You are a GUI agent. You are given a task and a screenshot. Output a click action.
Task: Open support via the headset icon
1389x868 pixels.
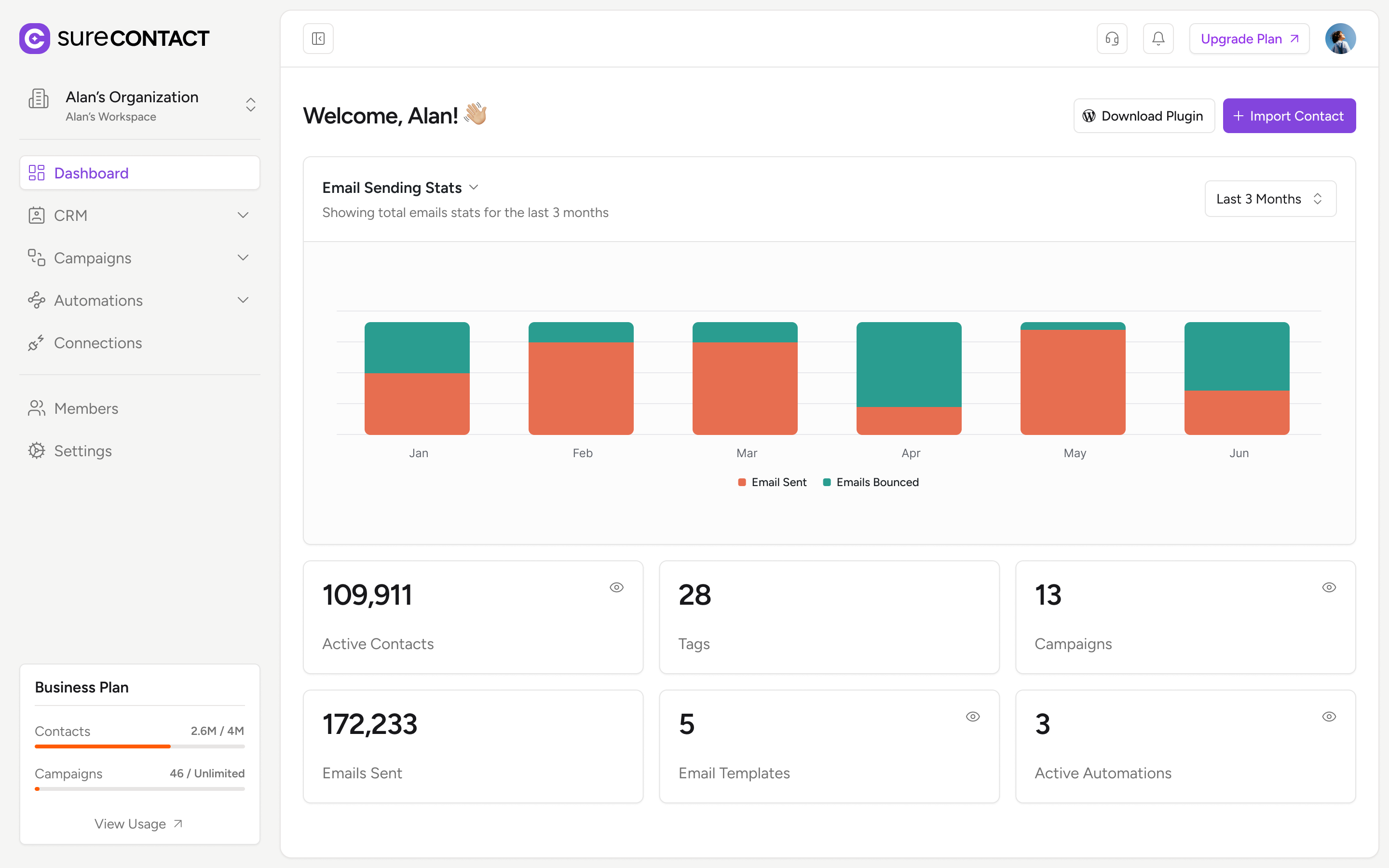(1112, 38)
